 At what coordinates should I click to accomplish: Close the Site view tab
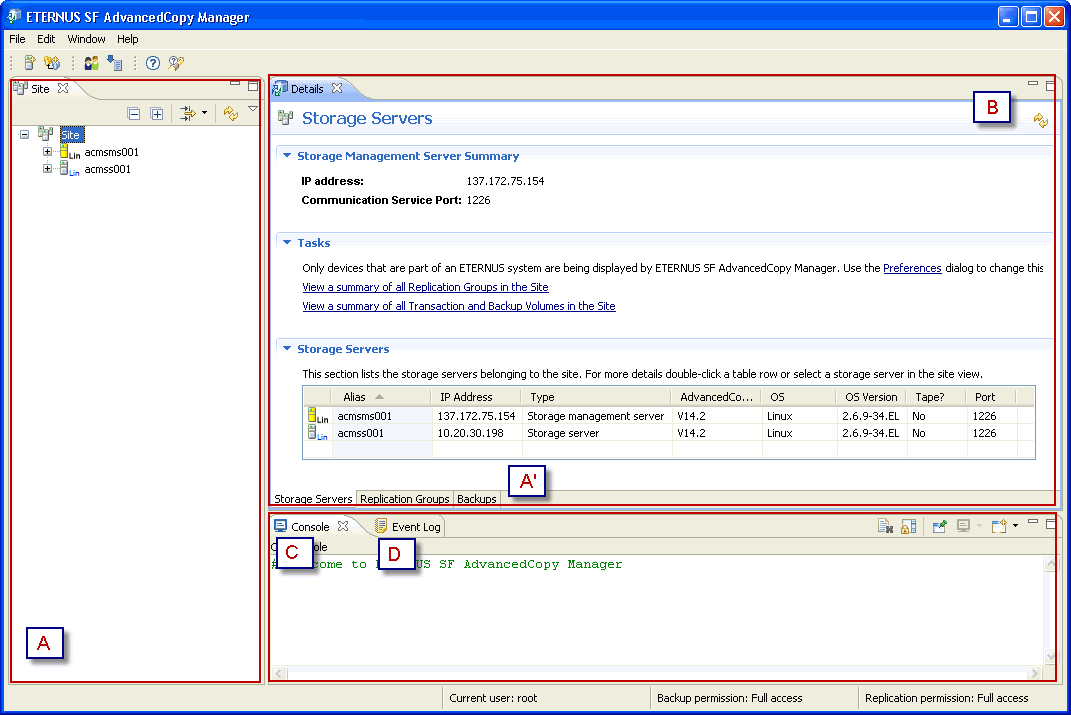(63, 88)
